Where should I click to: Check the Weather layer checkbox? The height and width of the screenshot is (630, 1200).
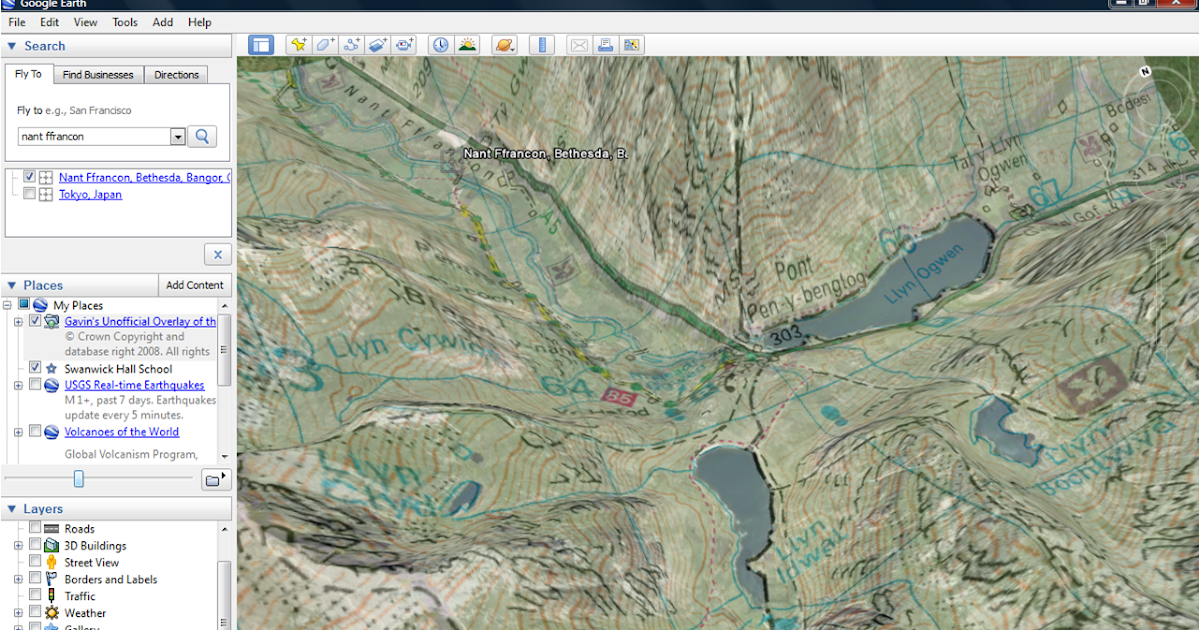37,613
